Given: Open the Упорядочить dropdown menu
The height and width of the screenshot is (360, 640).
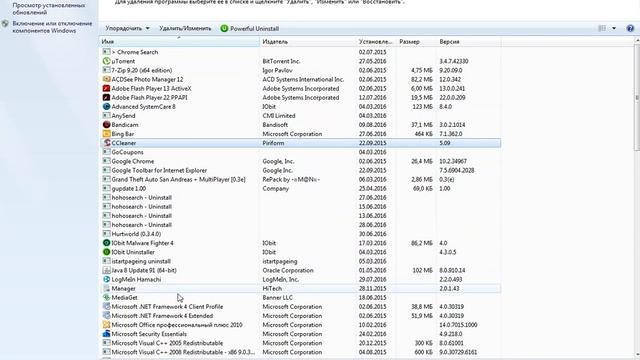Looking at the screenshot, I should coord(127,29).
